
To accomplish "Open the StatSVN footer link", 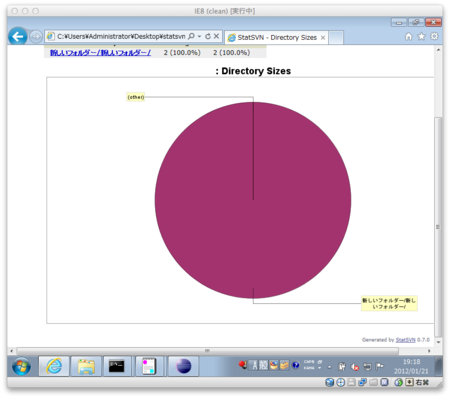I will point(405,340).
